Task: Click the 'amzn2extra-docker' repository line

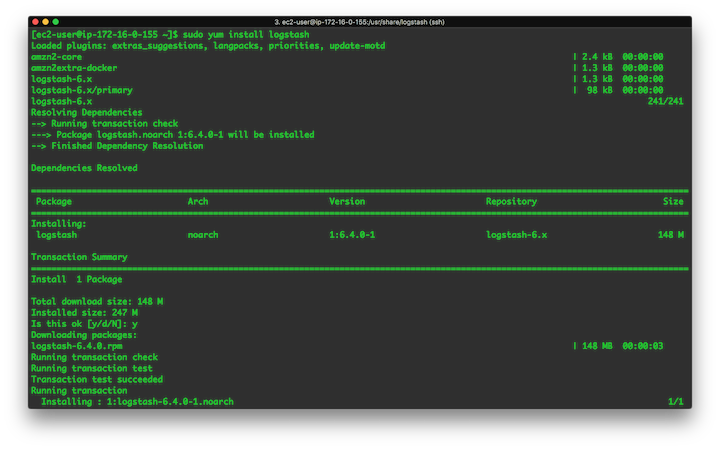Action: [74, 68]
